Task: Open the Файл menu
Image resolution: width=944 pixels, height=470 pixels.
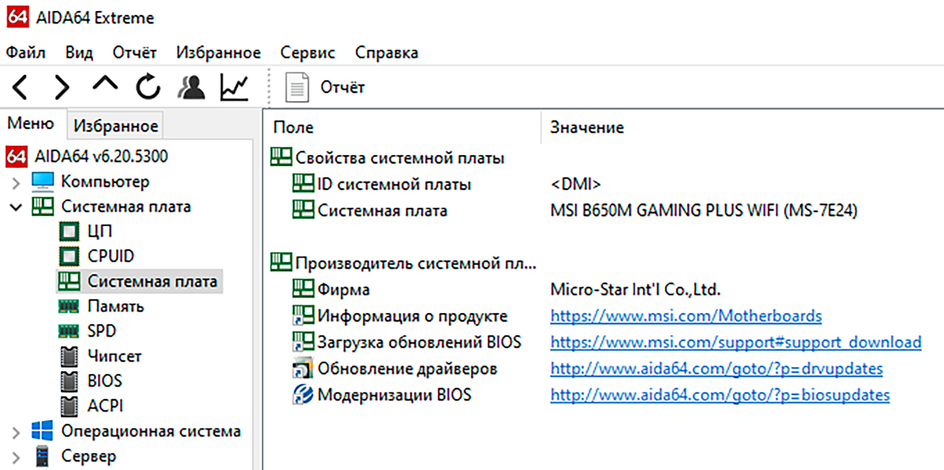Action: pyautogui.click(x=26, y=53)
